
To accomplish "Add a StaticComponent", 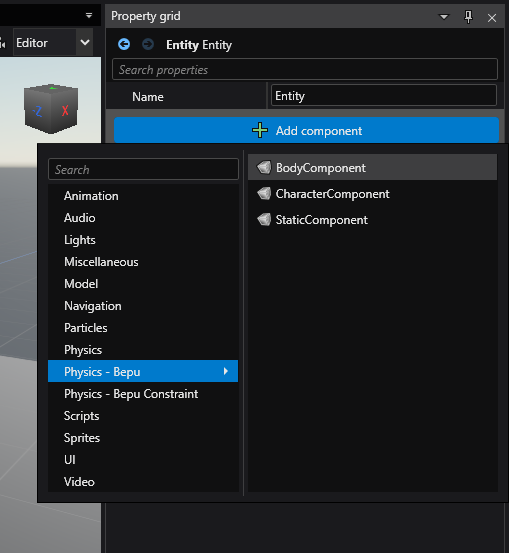I will pyautogui.click(x=372, y=220).
